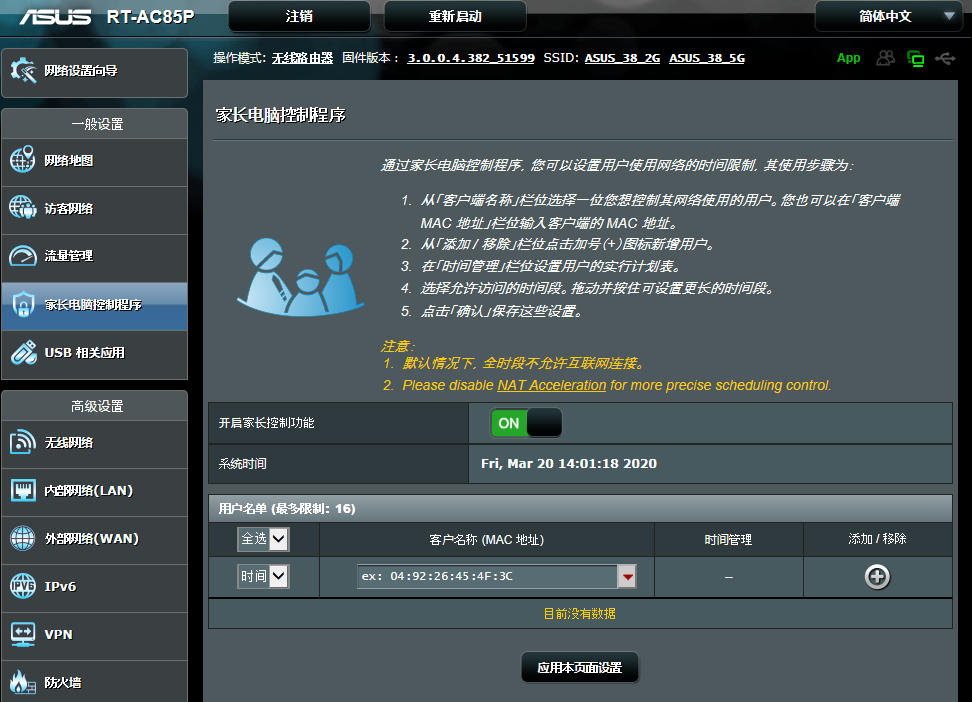Click firmware version 3.0.0.4.382_51599 link
The width and height of the screenshot is (972, 702).
coord(471,58)
